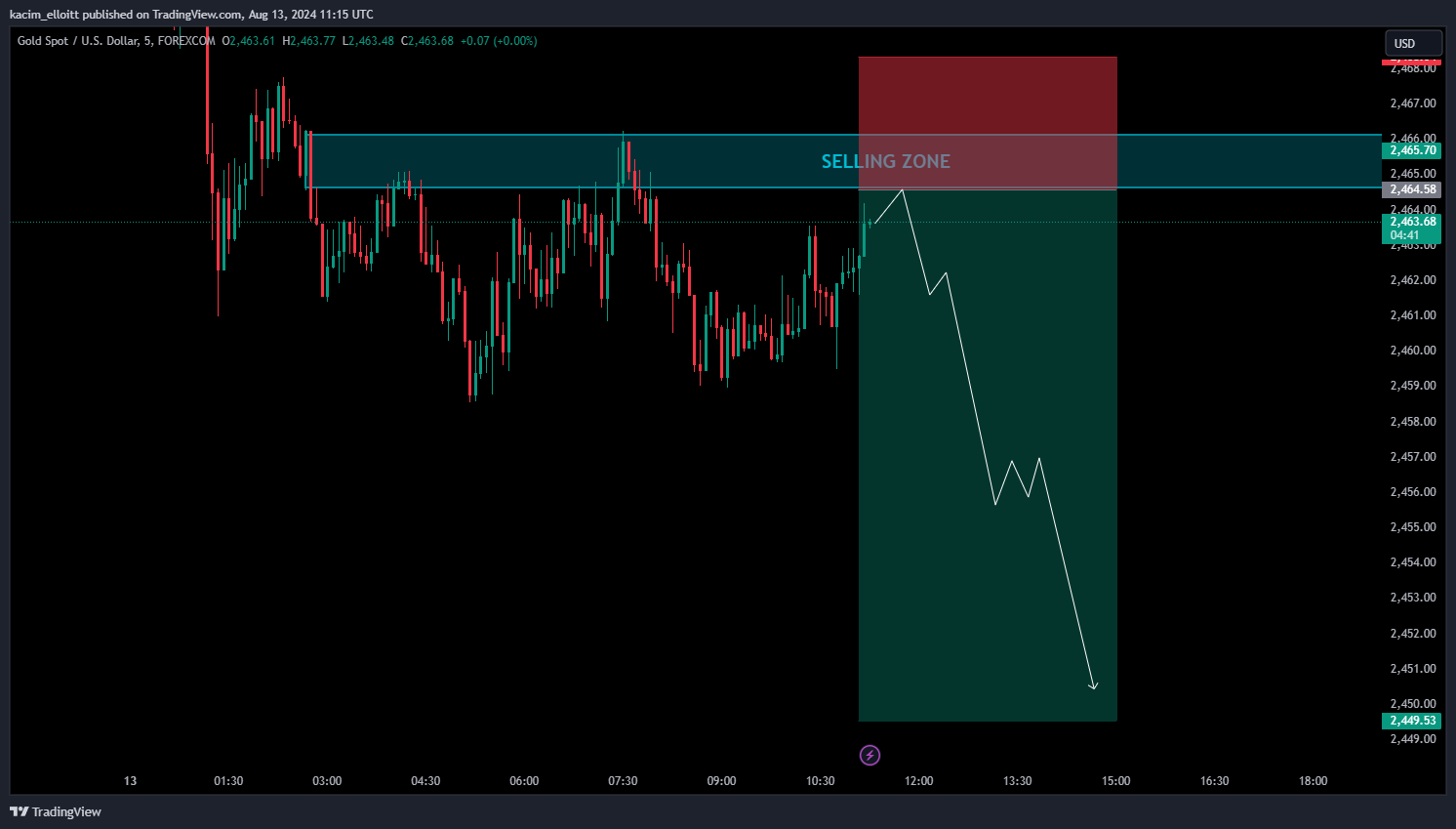Click the 04:30 time axis label

pyautogui.click(x=425, y=781)
